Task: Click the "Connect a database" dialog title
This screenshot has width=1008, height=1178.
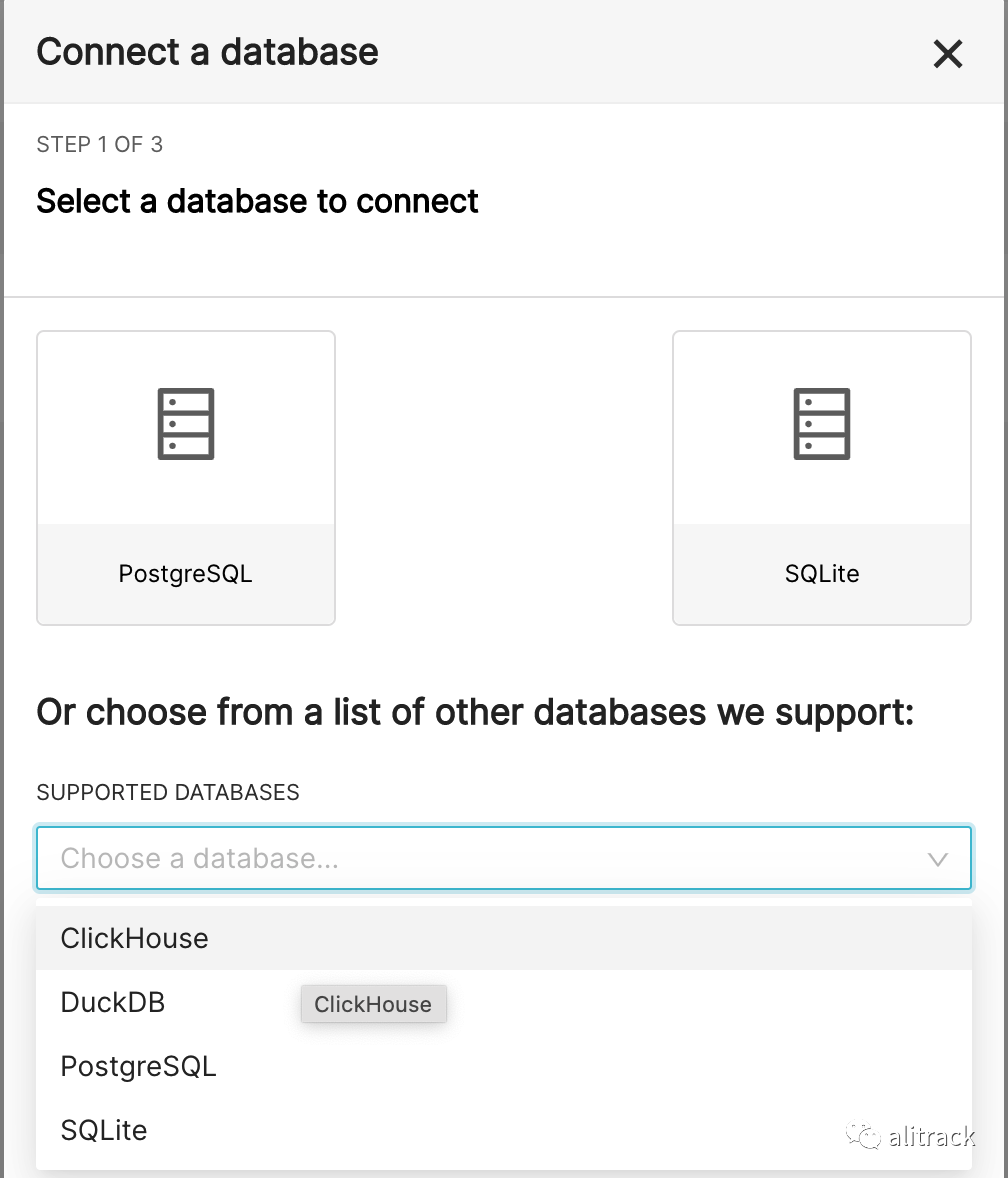Action: 208,52
